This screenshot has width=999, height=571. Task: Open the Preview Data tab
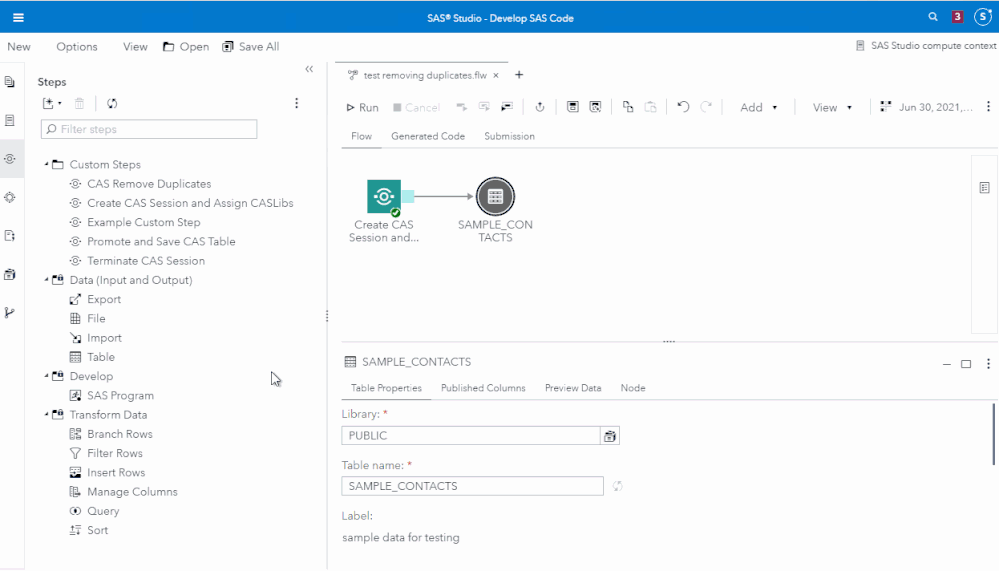(x=573, y=388)
